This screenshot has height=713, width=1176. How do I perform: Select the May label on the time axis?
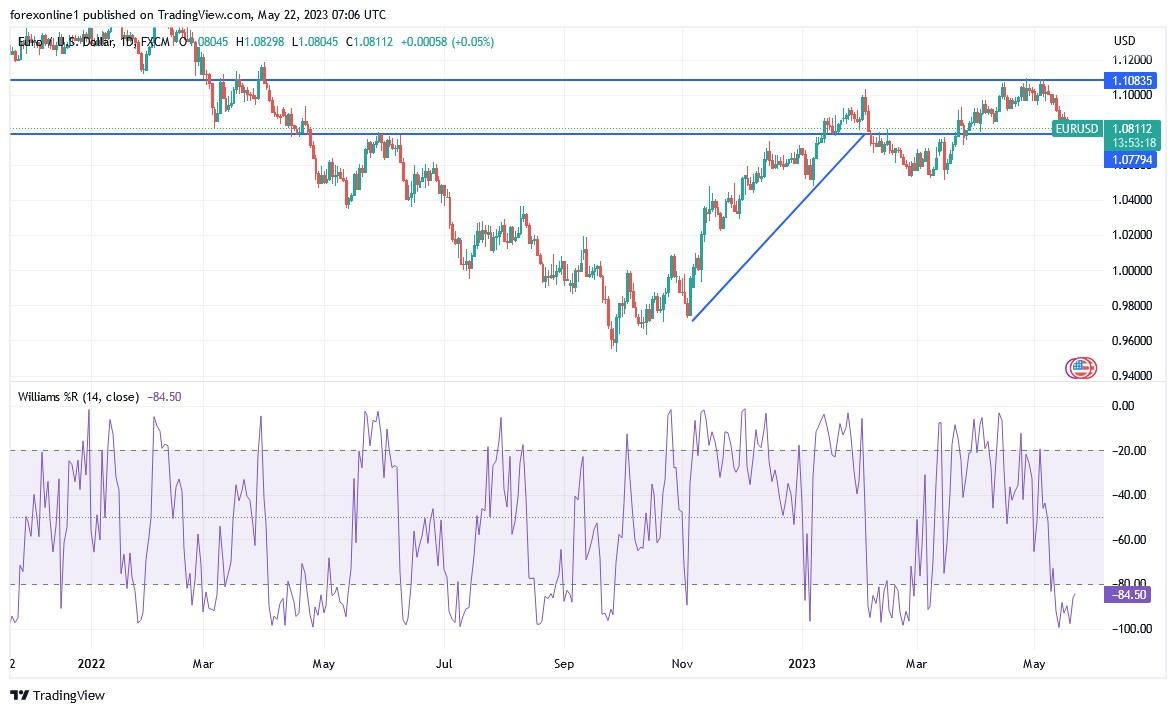click(1034, 663)
